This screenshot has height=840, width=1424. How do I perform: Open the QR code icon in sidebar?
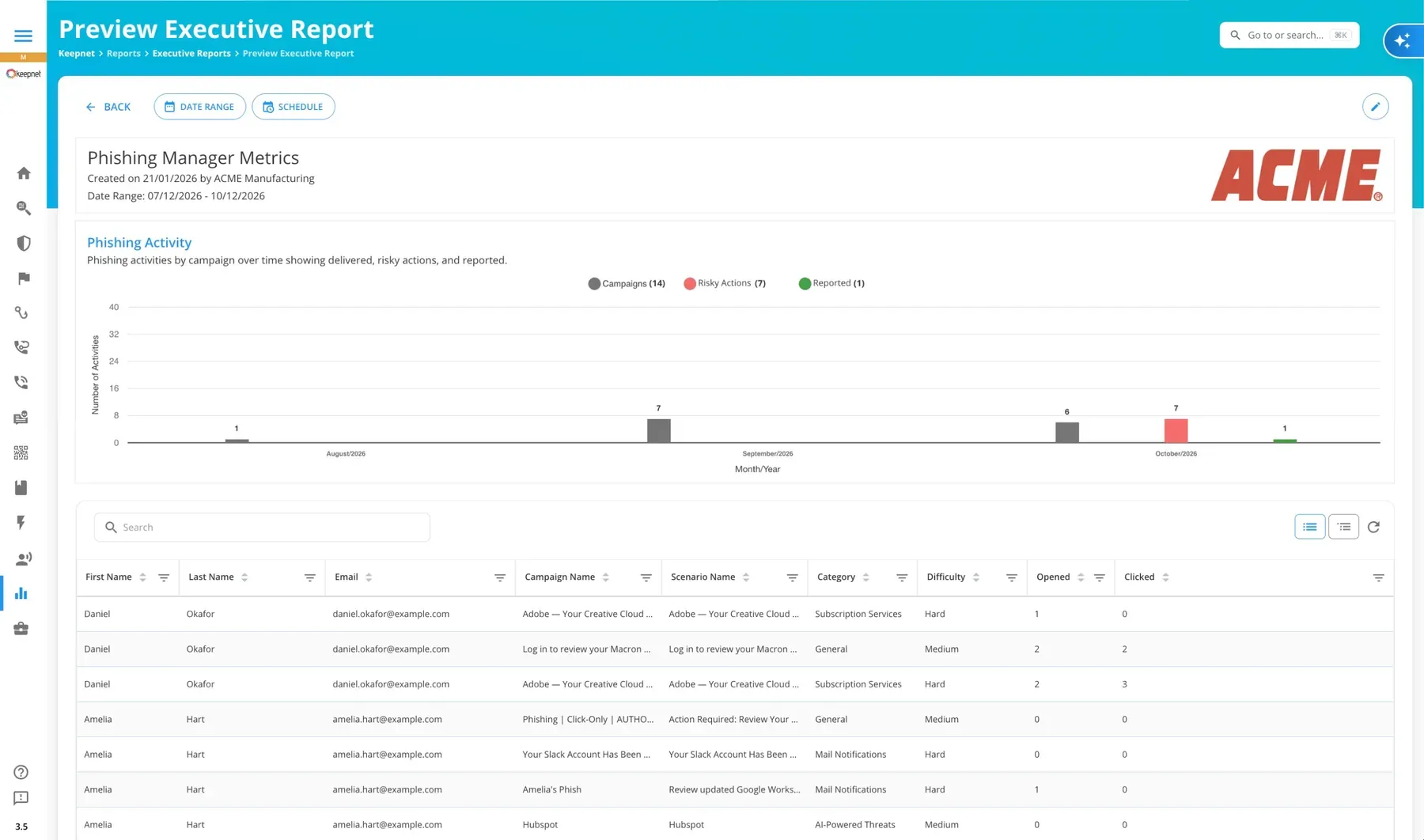(x=21, y=452)
